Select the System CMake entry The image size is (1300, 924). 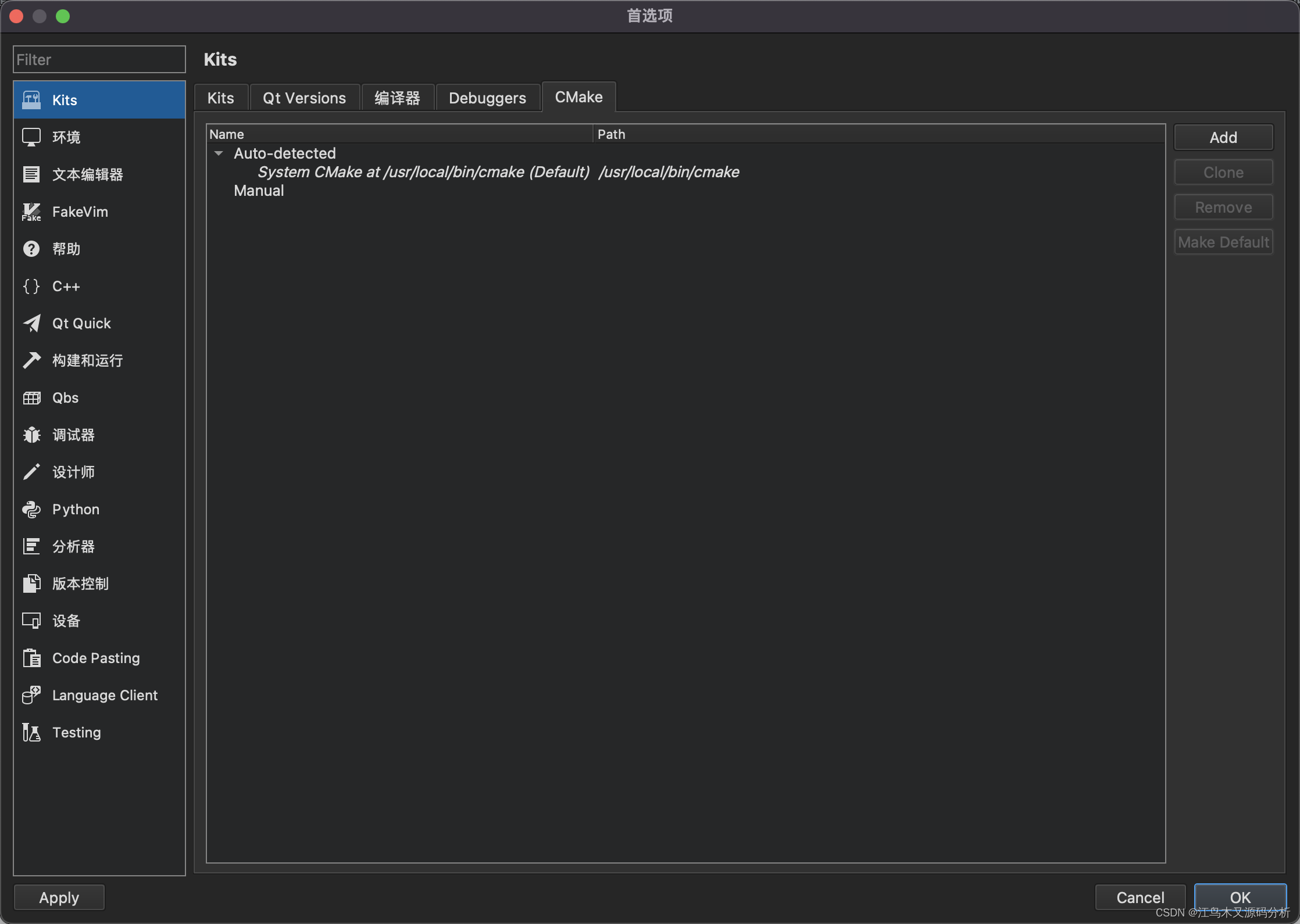[423, 171]
